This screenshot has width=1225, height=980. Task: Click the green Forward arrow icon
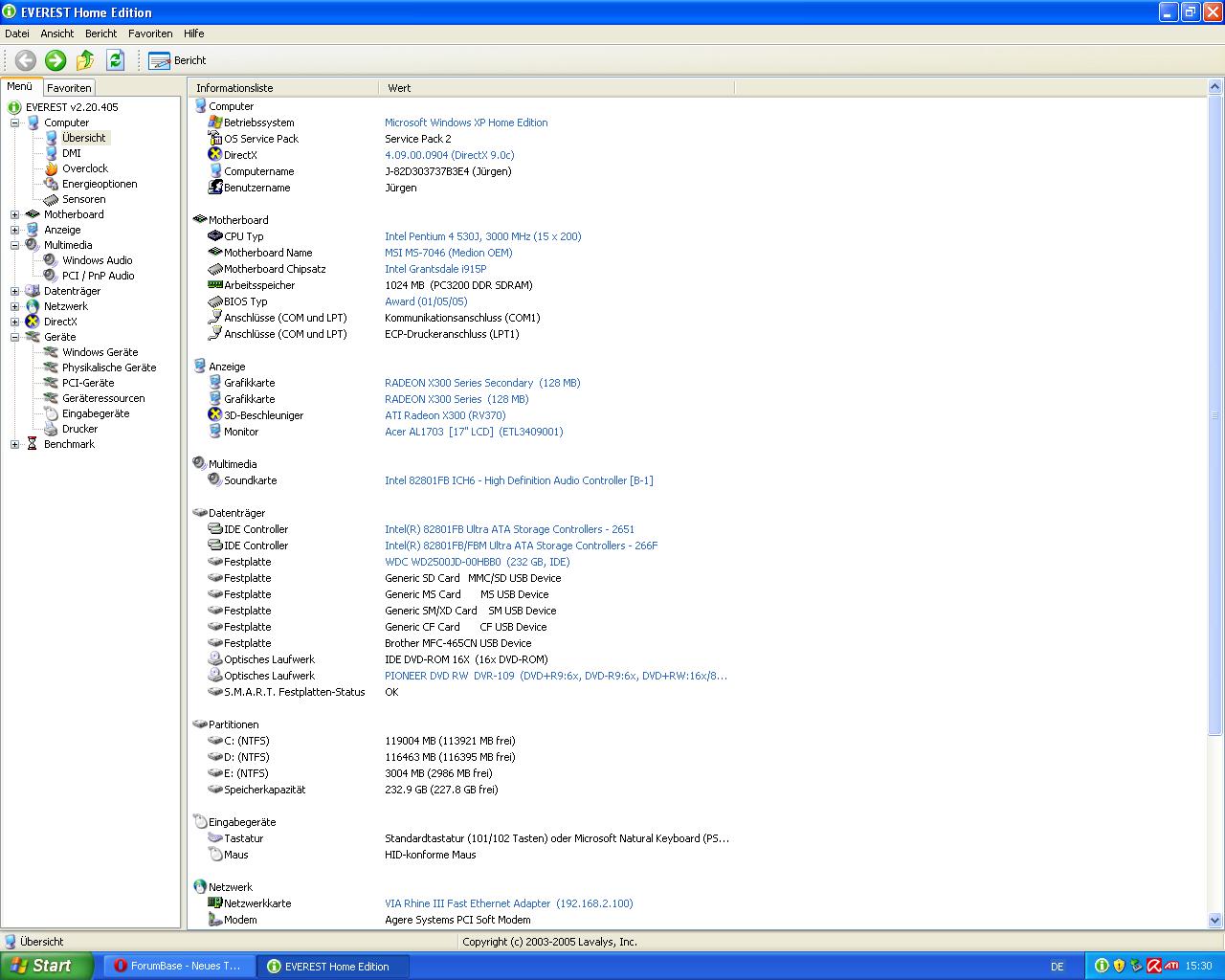[56, 60]
